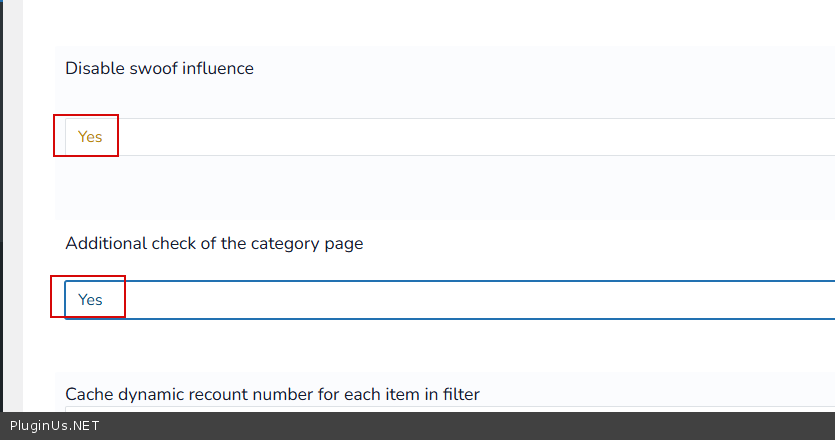The image size is (835, 440).
Task: Click the dark sidebar strip on the left edge
Action: (x=2, y=200)
